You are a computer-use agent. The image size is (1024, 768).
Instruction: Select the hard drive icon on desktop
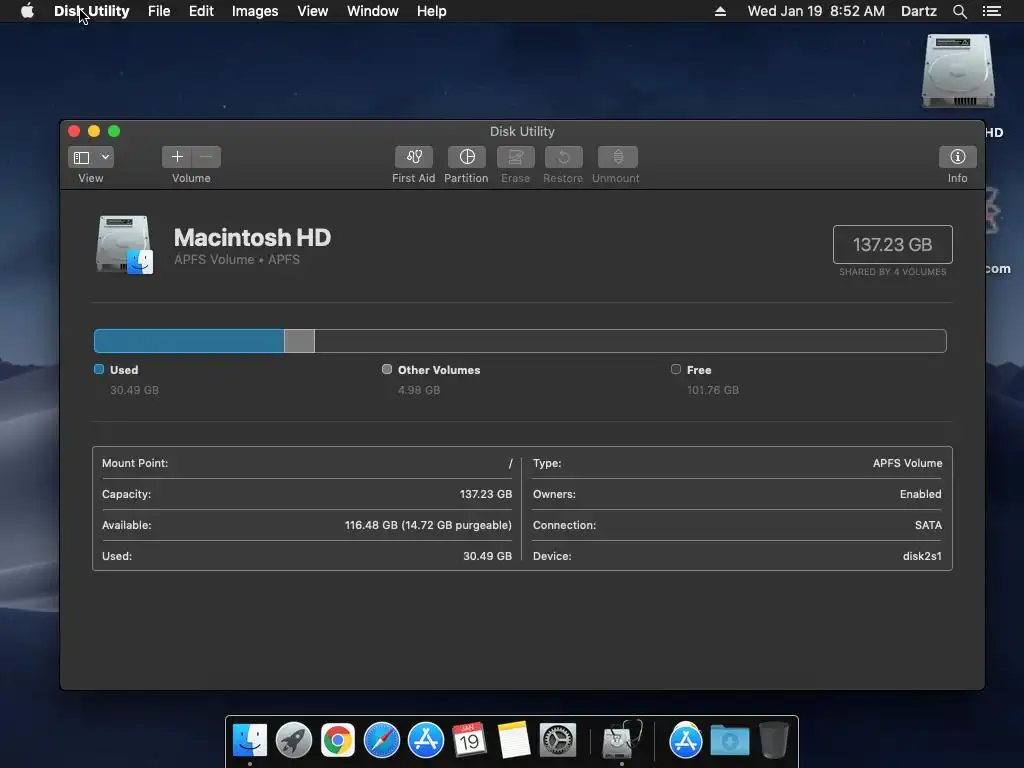[958, 72]
